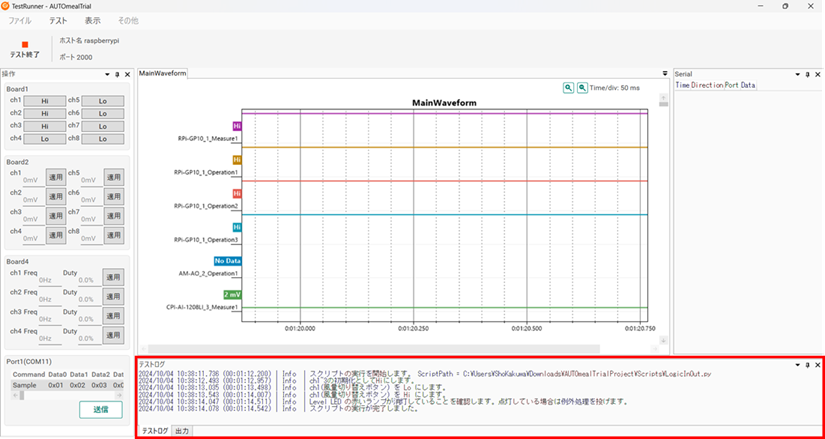This screenshot has height=439, width=825.
Task: Toggle Board1 ch1 Hi button
Action: pos(45,101)
